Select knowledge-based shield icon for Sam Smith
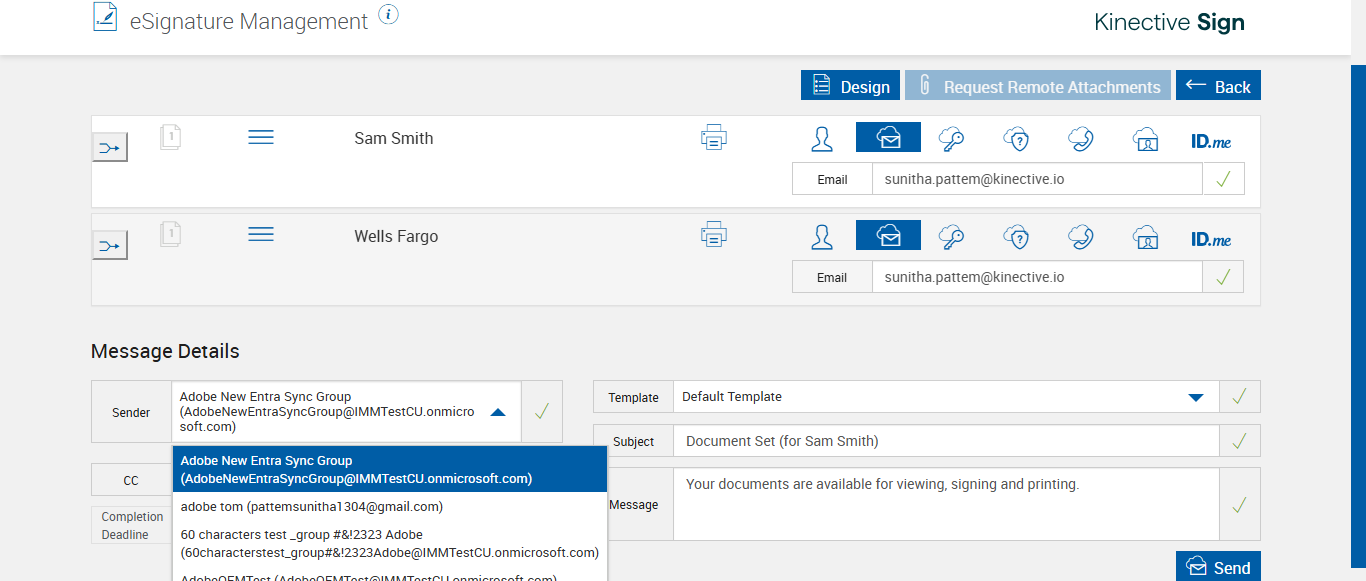 1017,138
